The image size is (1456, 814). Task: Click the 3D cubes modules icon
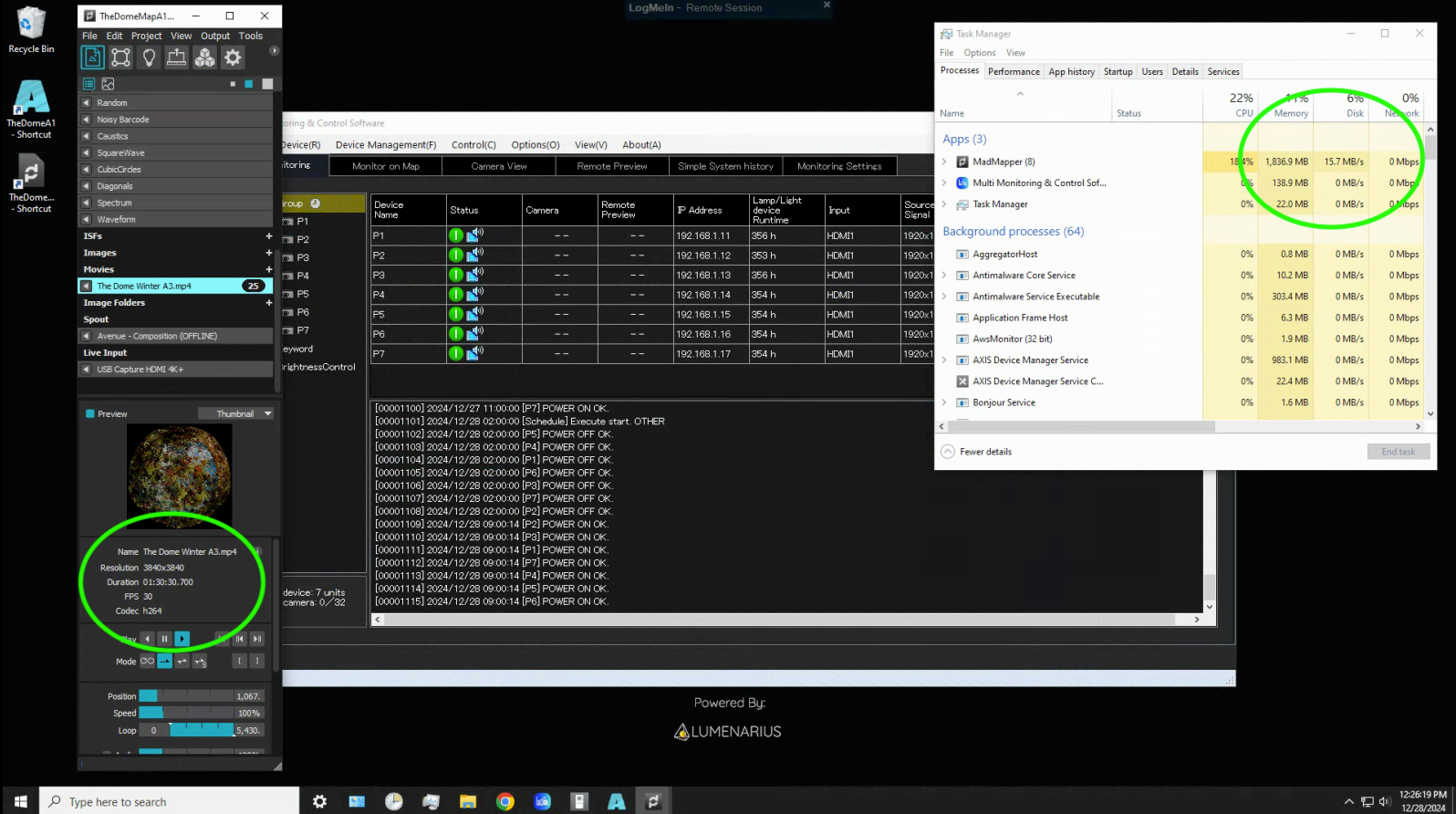click(x=205, y=57)
